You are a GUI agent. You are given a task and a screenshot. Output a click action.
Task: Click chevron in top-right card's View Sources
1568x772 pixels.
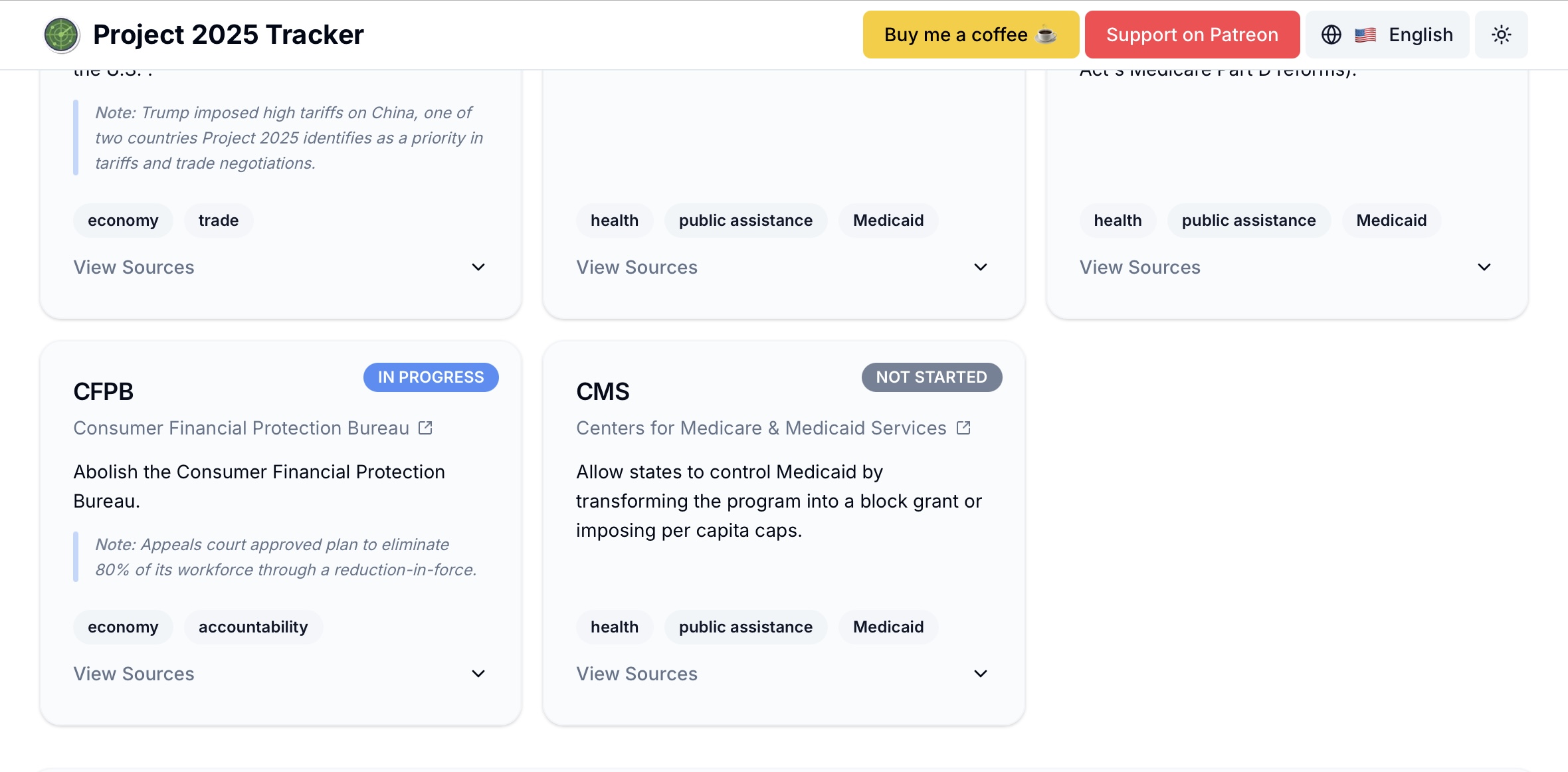point(1484,267)
